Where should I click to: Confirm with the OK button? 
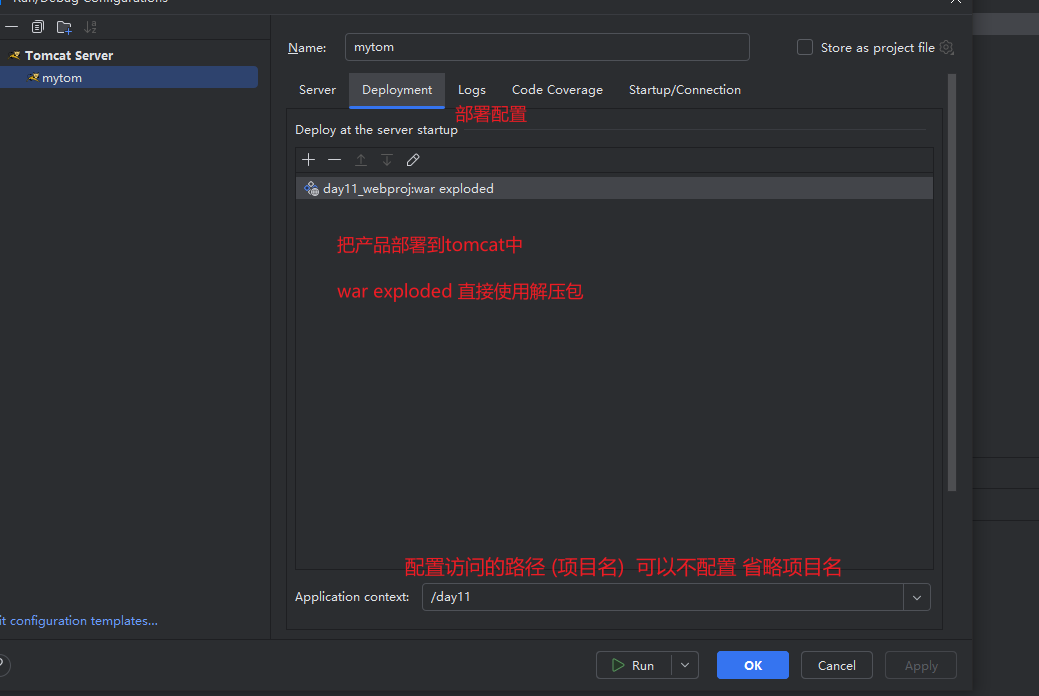[753, 665]
